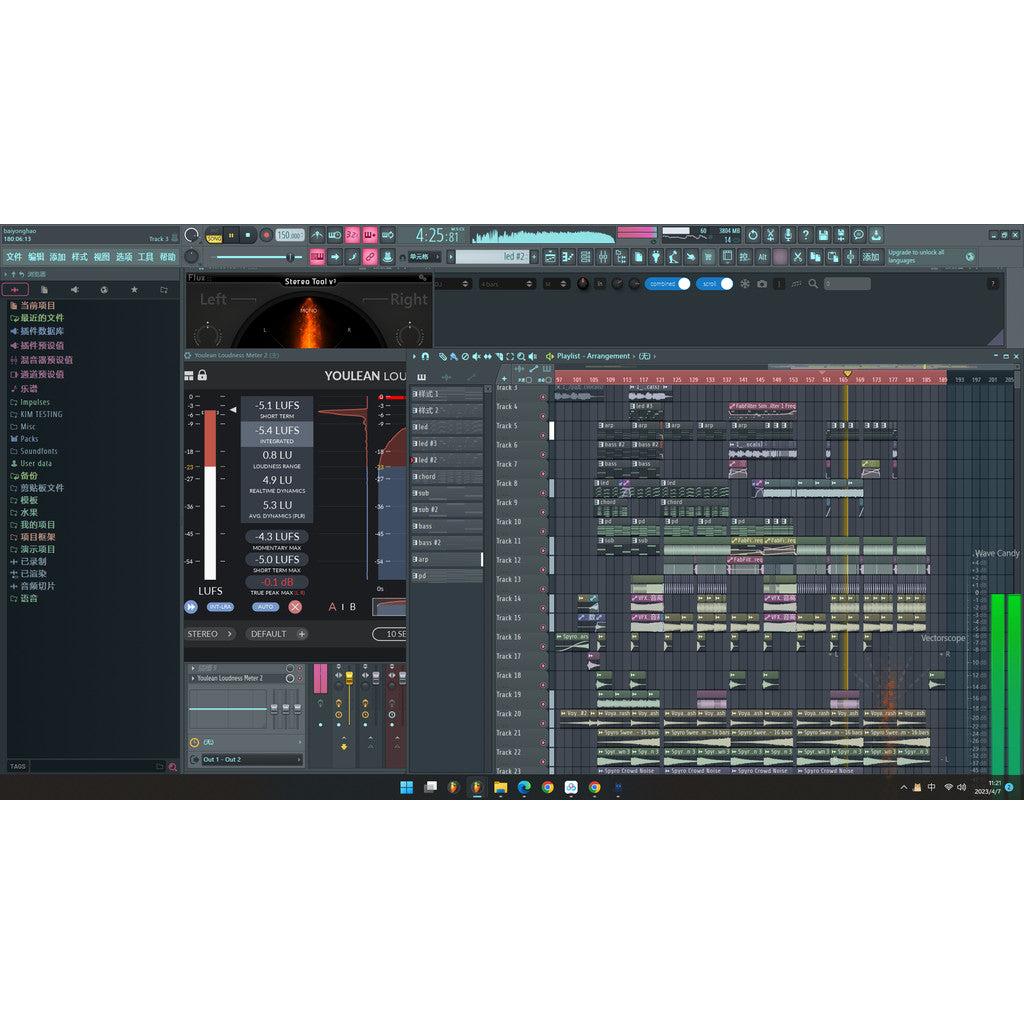Toggle the pink link icon button

tap(370, 257)
